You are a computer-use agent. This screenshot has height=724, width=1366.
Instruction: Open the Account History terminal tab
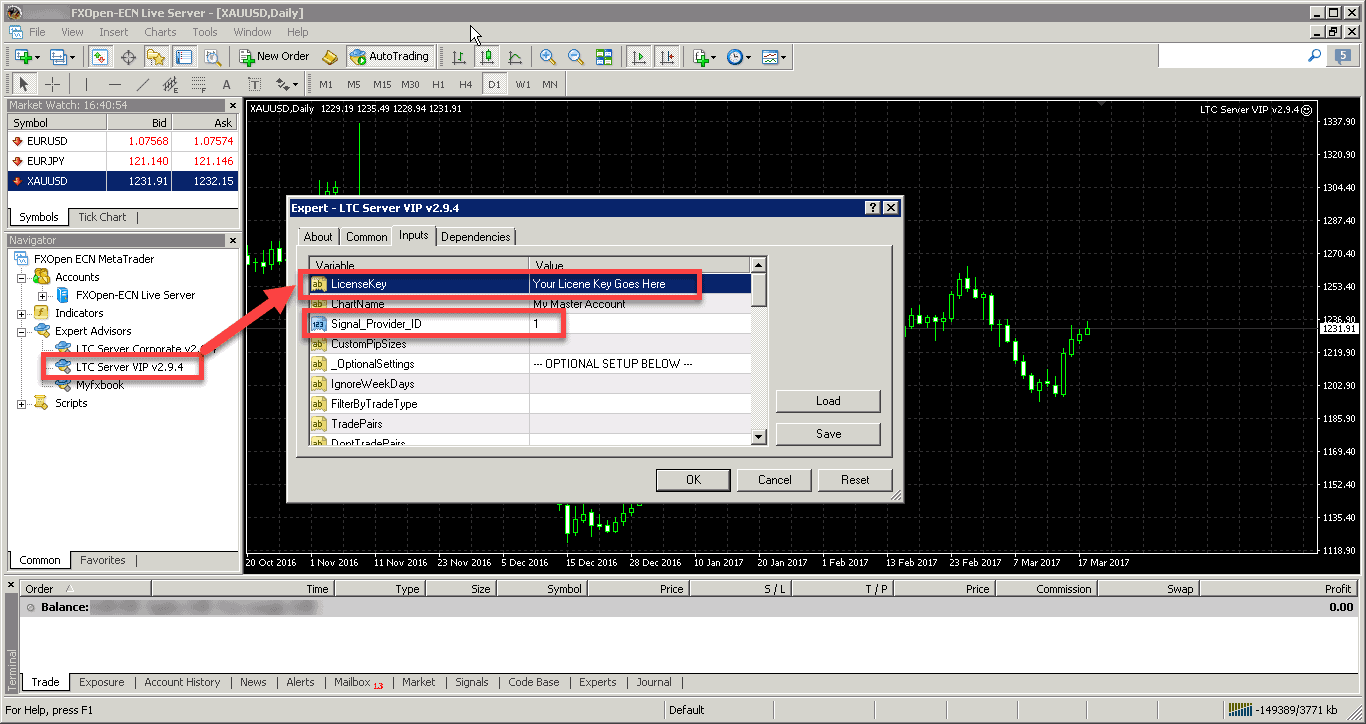pos(182,682)
